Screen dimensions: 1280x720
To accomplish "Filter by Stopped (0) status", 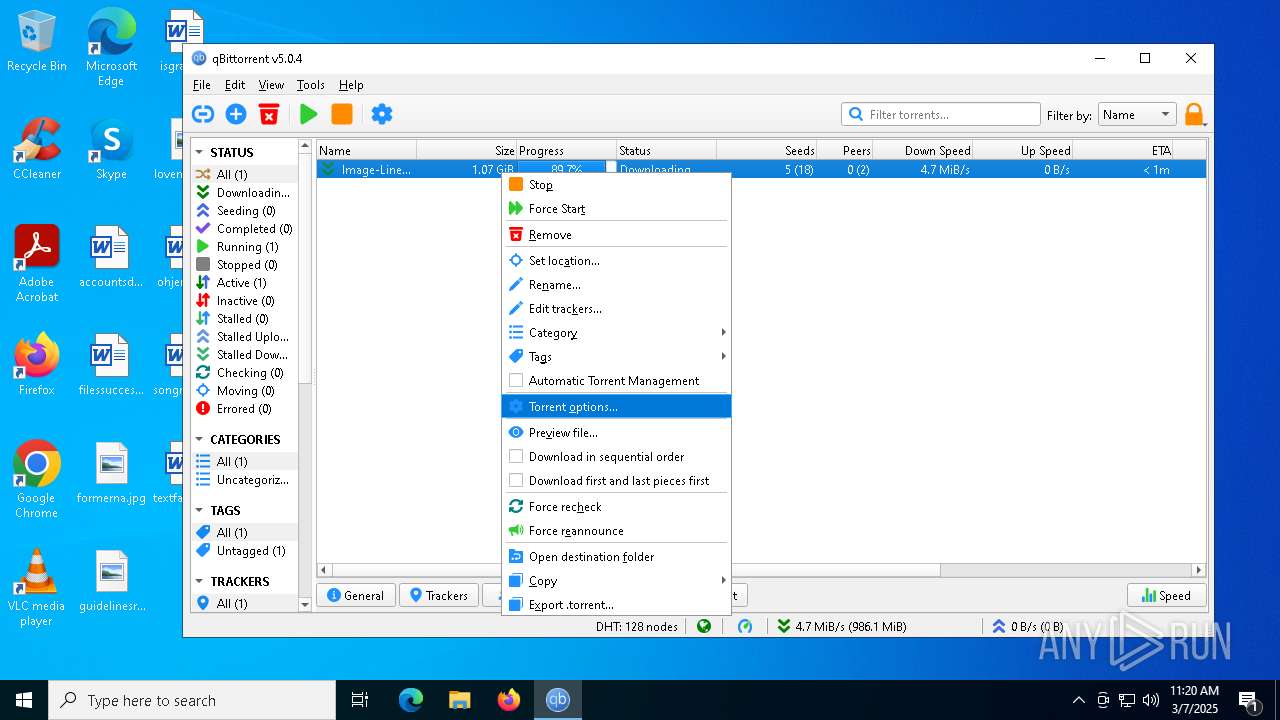I will (245, 264).
